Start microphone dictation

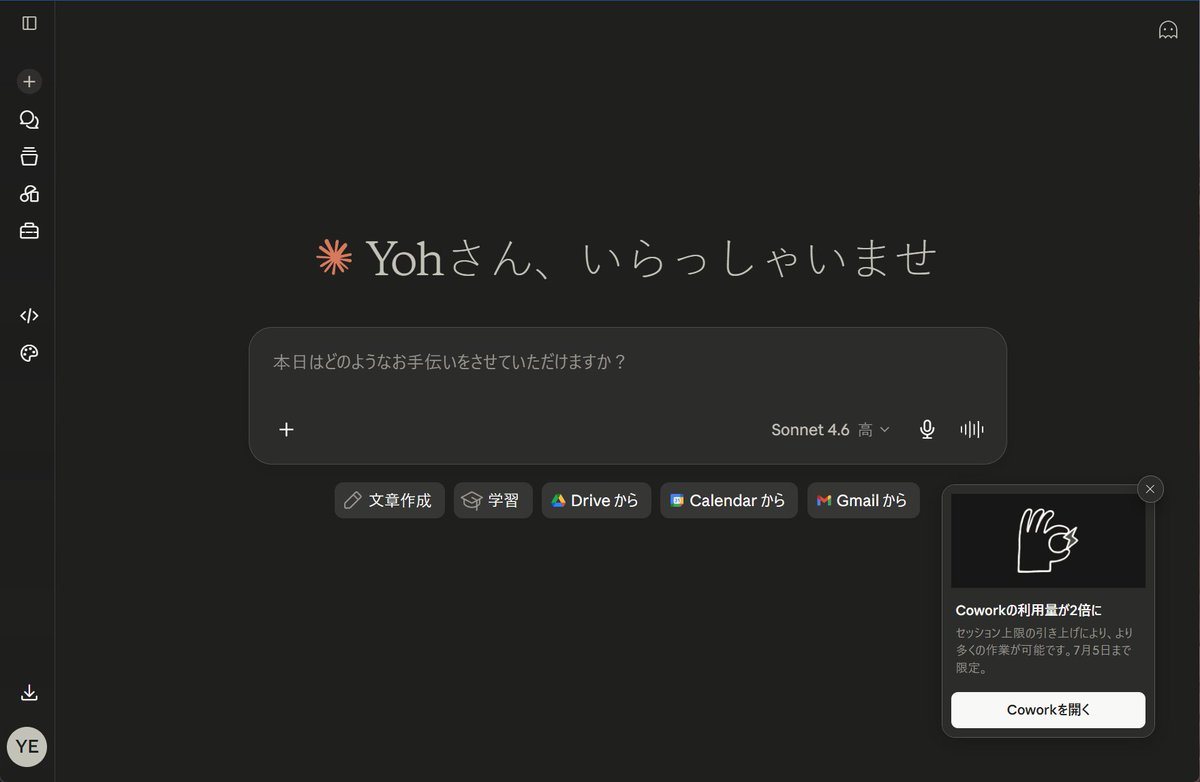927,430
